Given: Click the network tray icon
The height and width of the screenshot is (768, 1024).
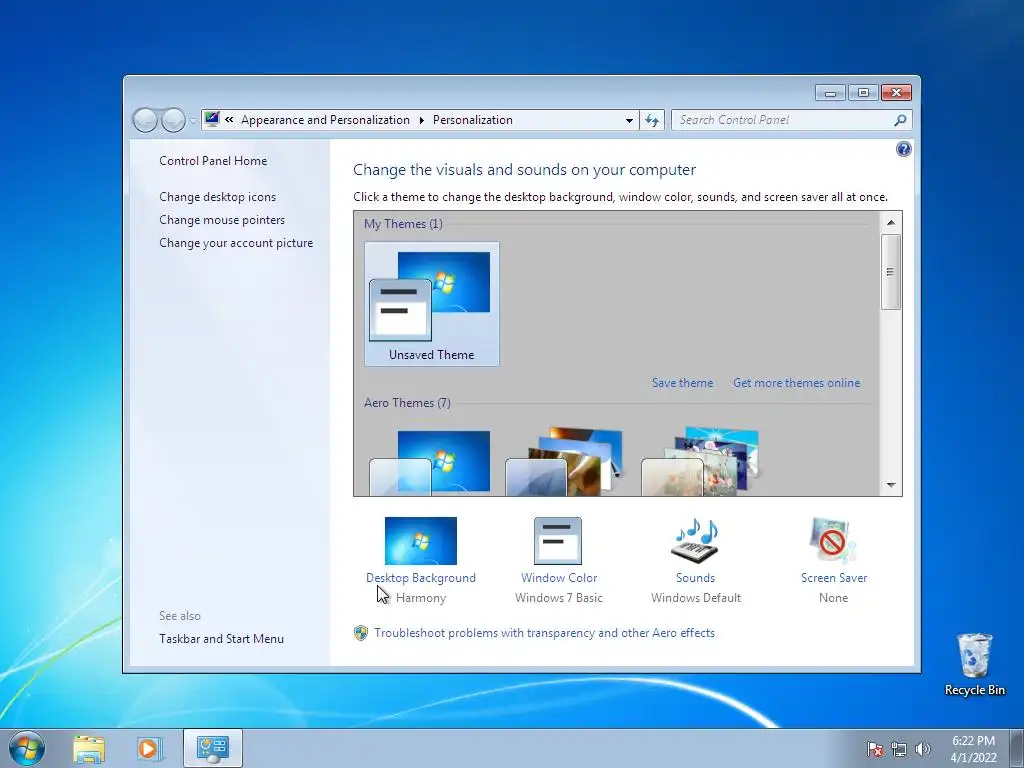Looking at the screenshot, I should pos(899,749).
